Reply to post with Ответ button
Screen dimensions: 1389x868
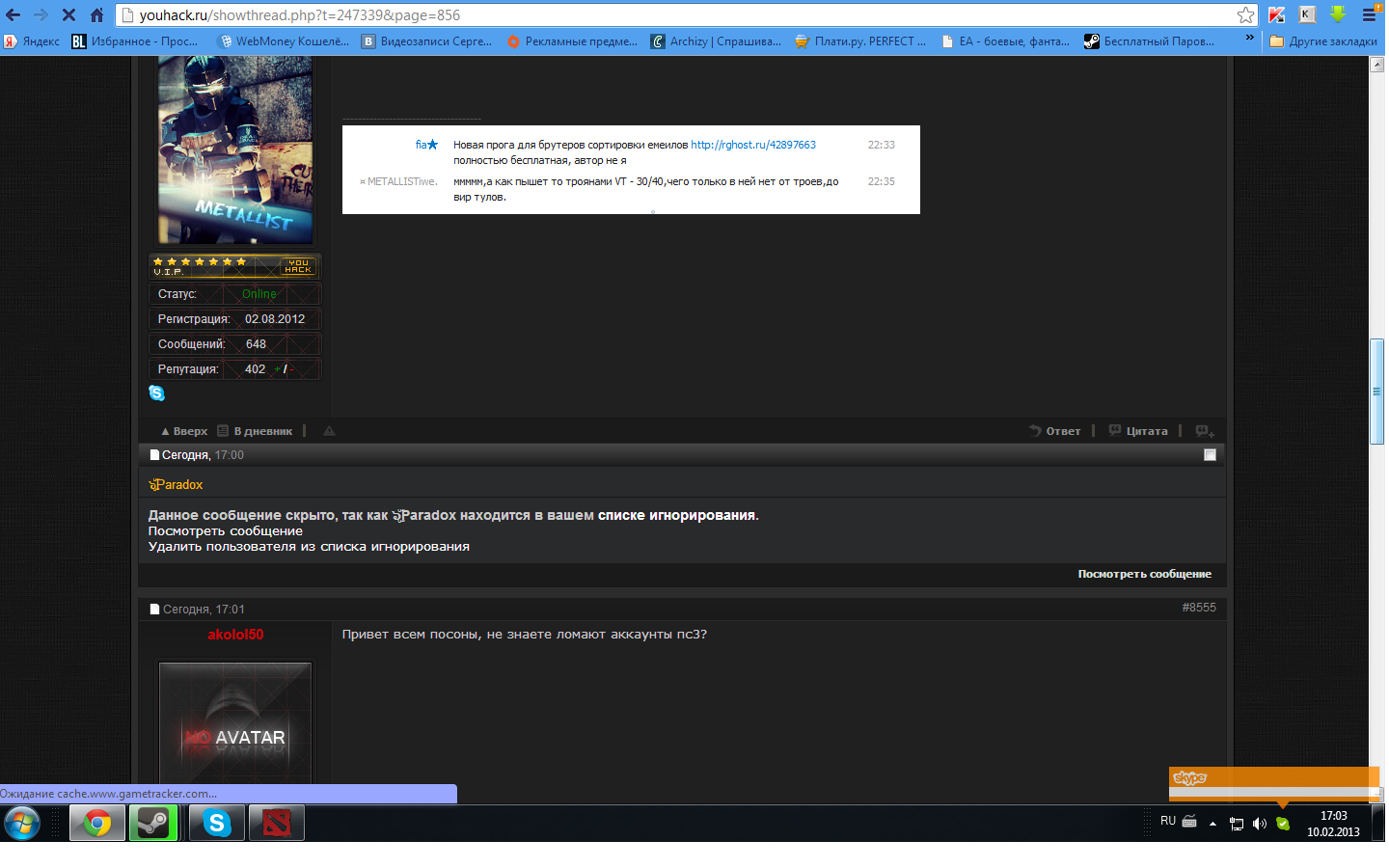pos(1054,431)
